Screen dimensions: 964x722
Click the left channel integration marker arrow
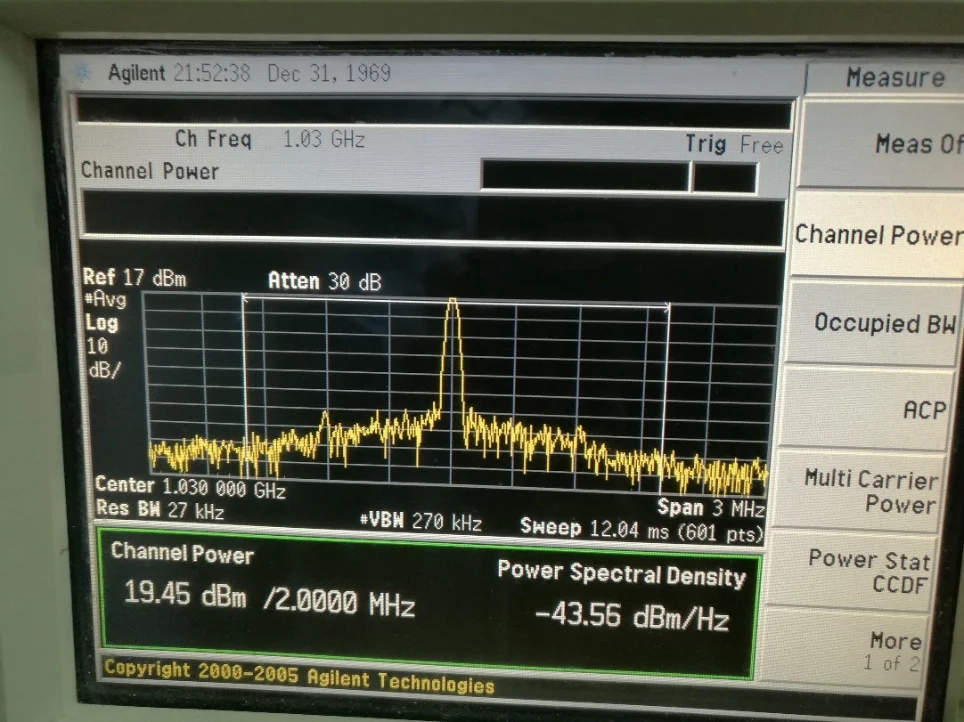click(x=245, y=298)
